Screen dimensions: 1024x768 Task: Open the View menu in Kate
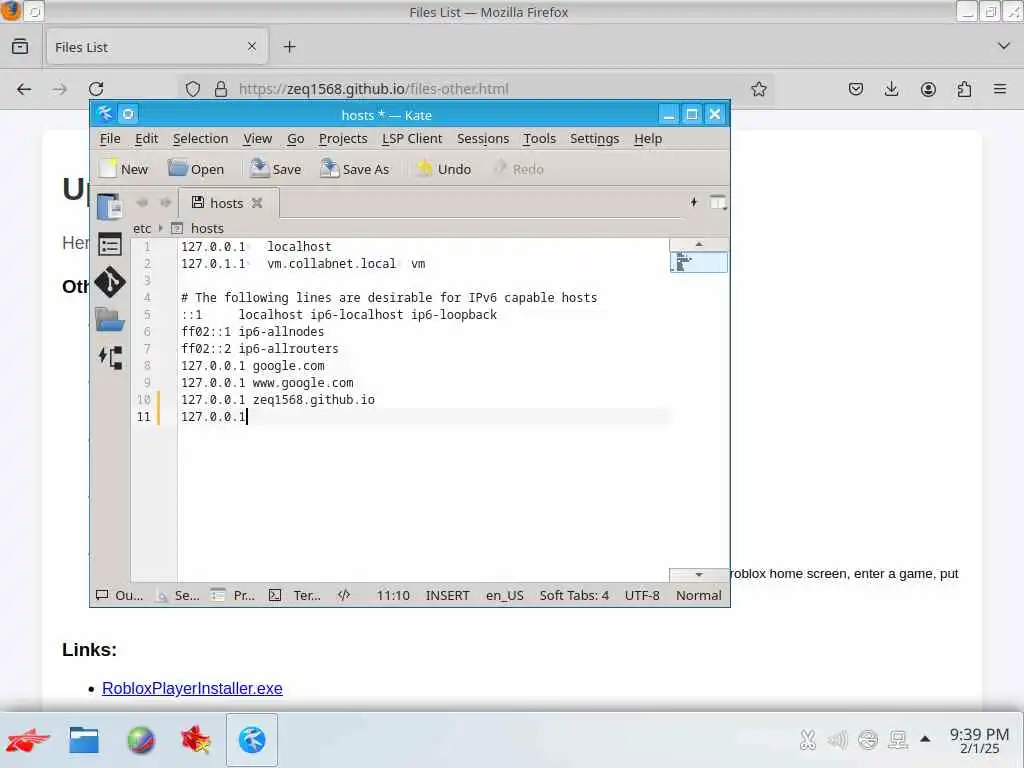click(x=257, y=138)
